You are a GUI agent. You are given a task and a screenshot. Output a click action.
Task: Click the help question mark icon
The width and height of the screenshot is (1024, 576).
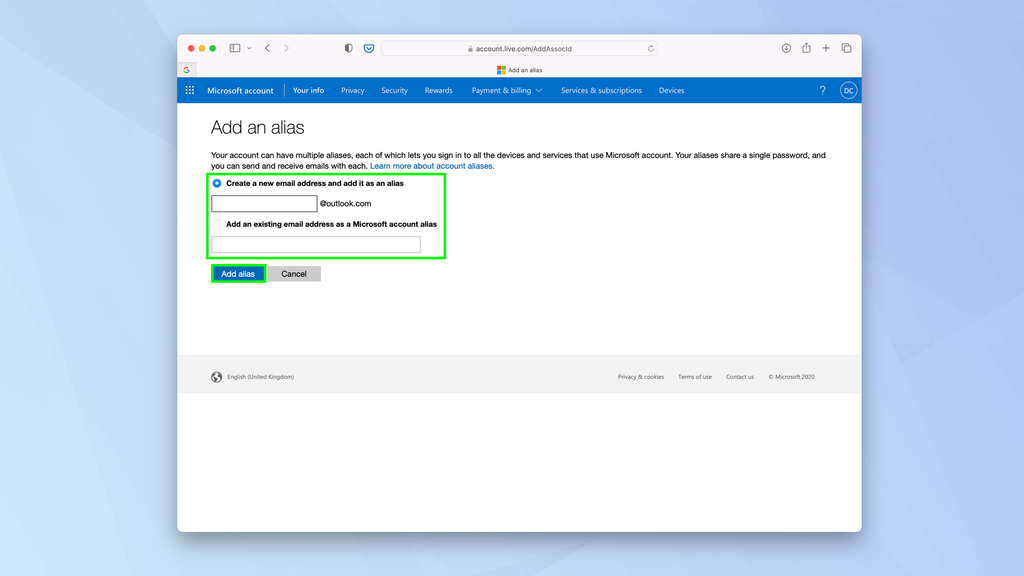[822, 90]
